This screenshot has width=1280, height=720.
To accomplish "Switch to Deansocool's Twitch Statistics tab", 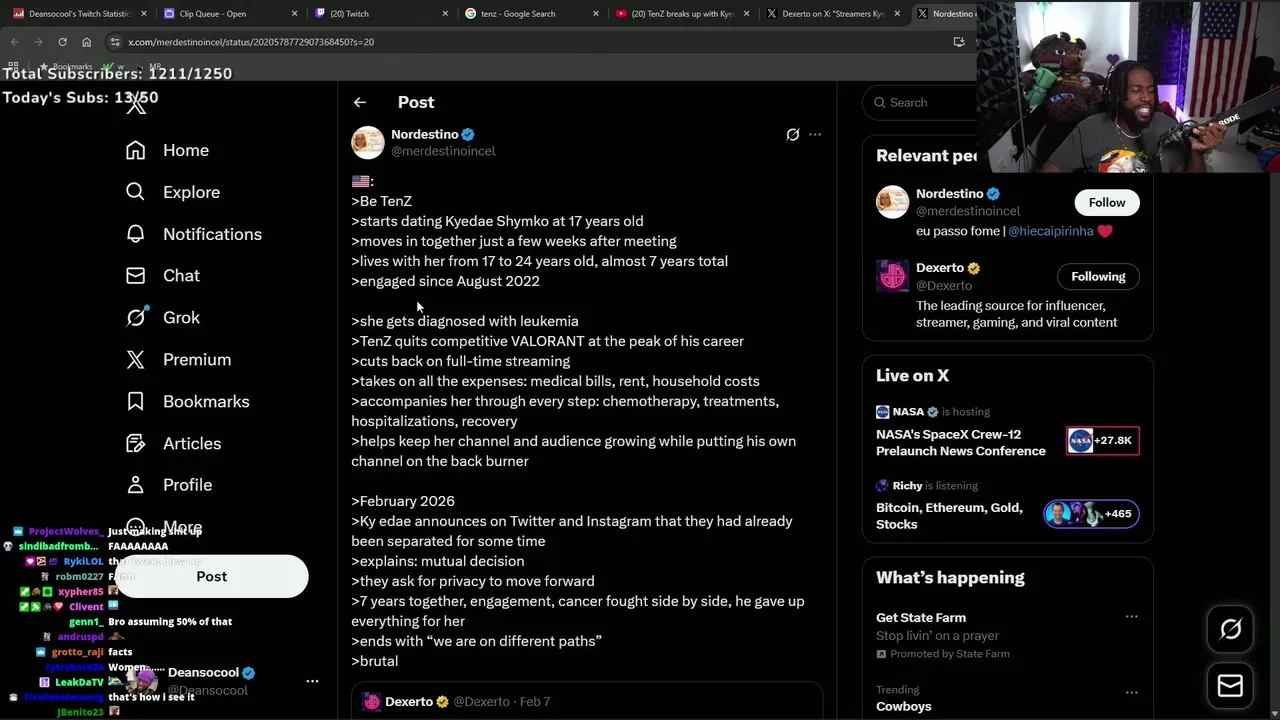I will 80,14.
